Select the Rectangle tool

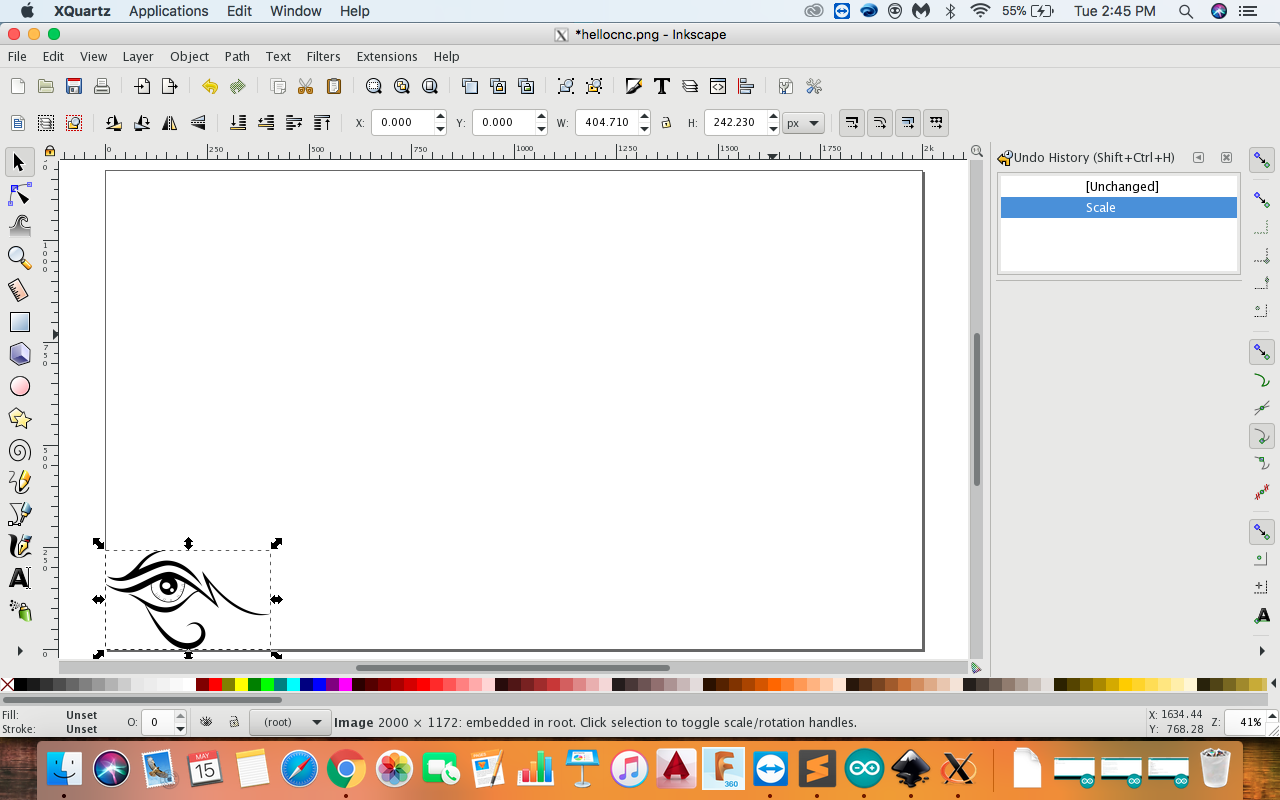click(19, 322)
